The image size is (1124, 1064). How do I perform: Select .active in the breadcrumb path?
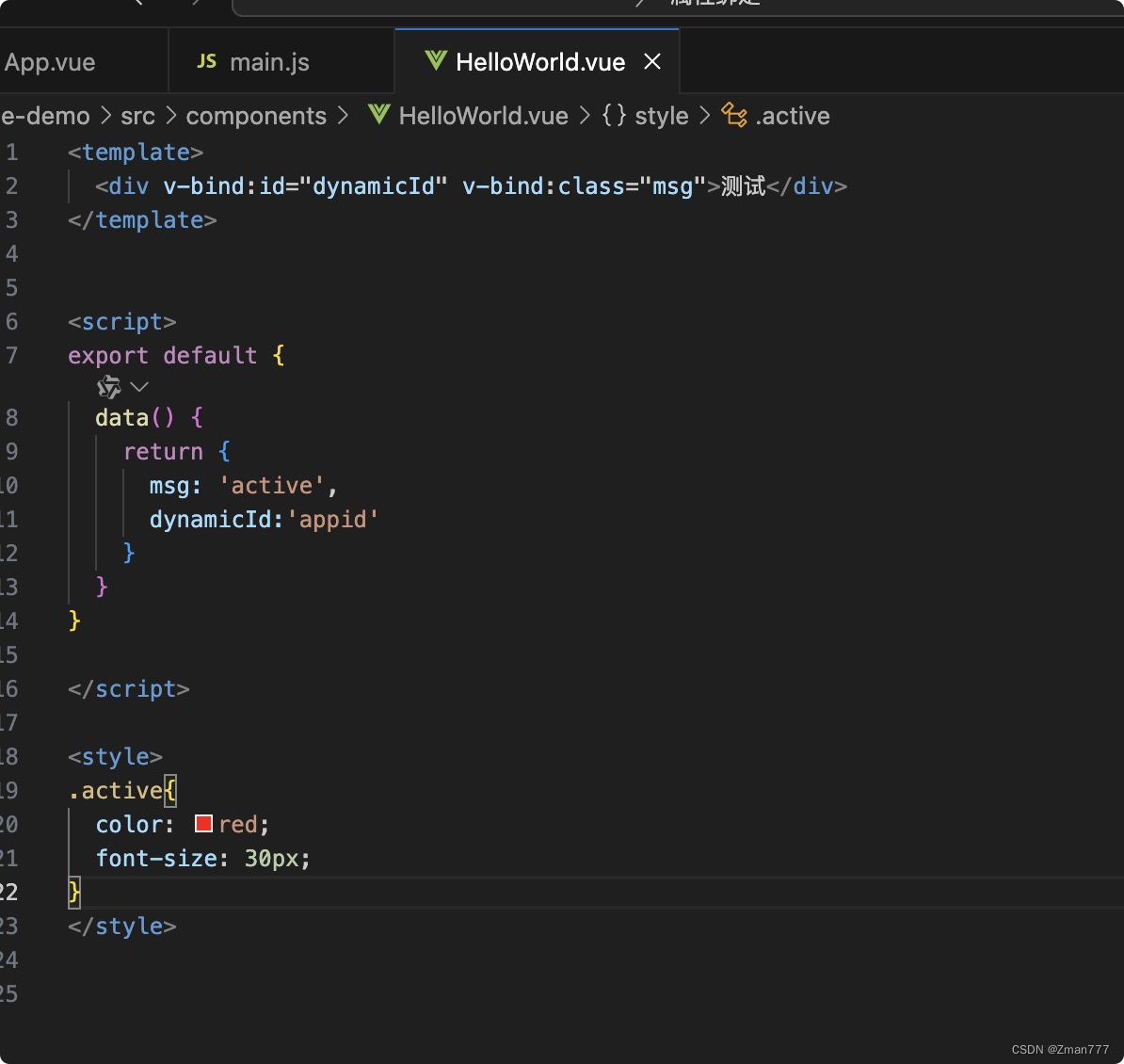[x=792, y=115]
